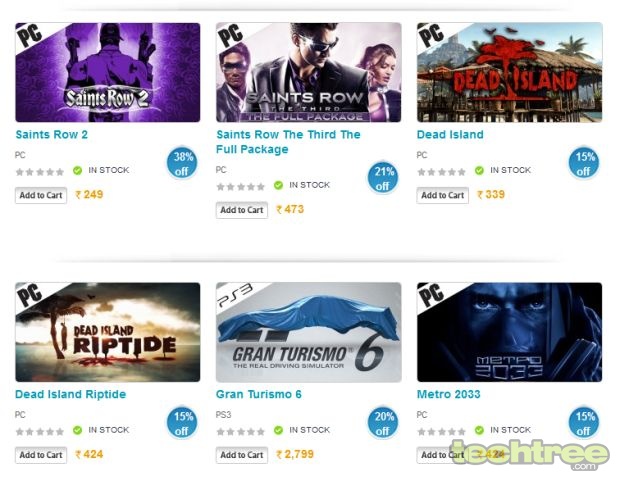Open the Gran Turismo 6 title link
The width and height of the screenshot is (620, 481).
point(259,394)
